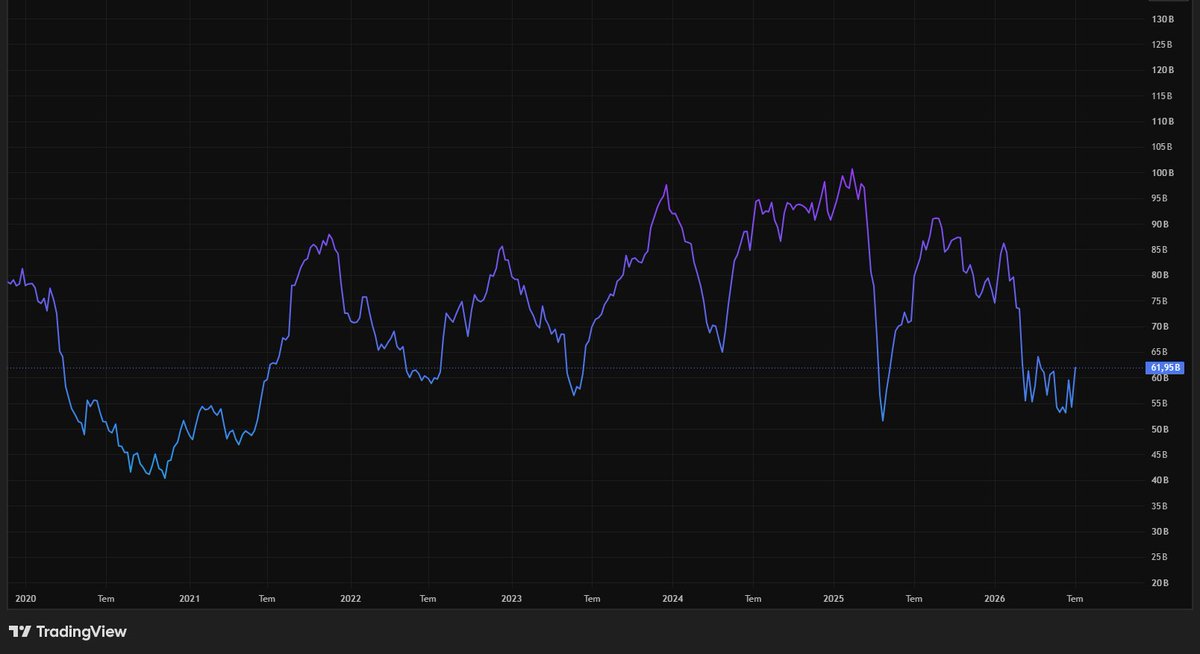Viewport: 1200px width, 654px height.
Task: Click the 30B price axis label
Action: (x=1160, y=532)
